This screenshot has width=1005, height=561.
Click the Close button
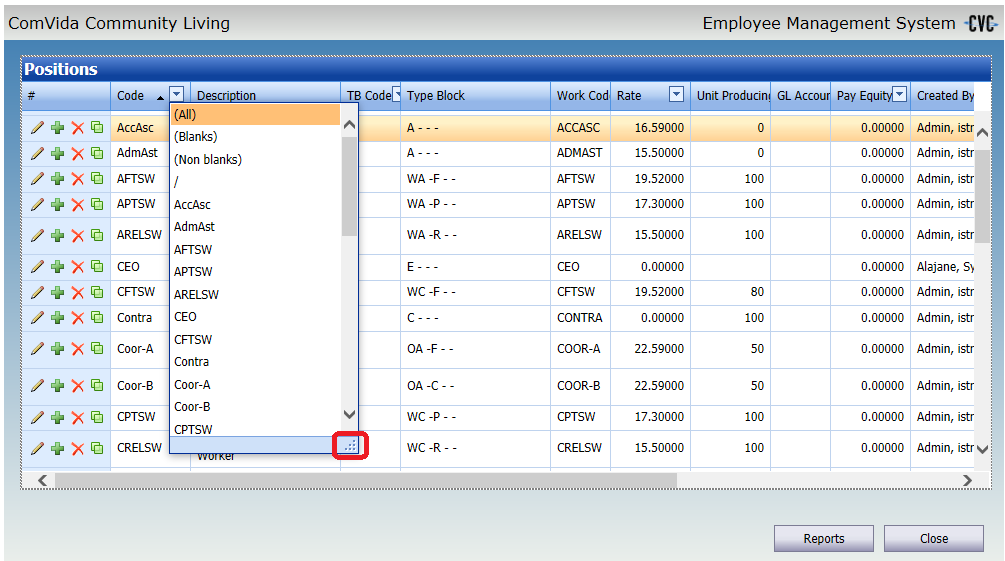pos(933,539)
